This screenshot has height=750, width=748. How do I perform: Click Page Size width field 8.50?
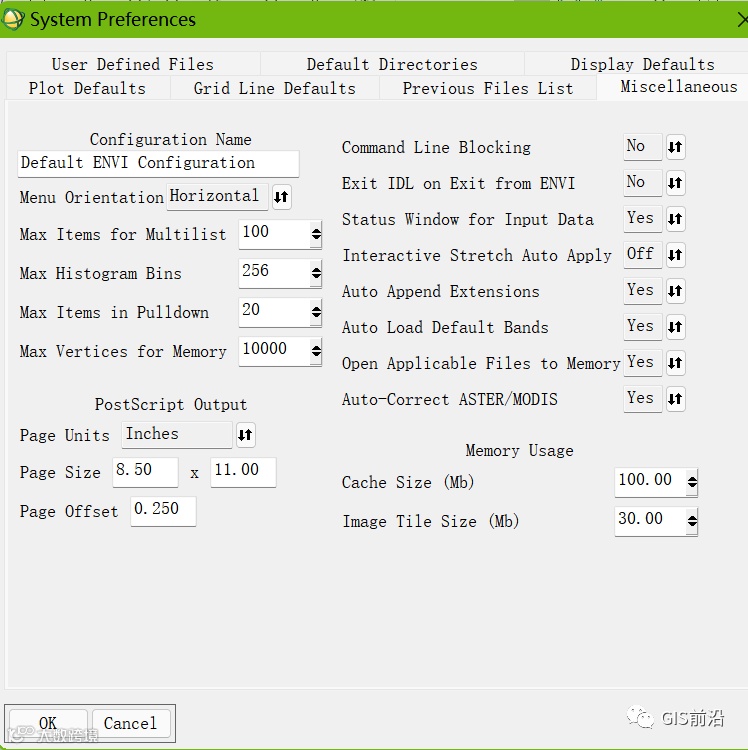tap(145, 472)
